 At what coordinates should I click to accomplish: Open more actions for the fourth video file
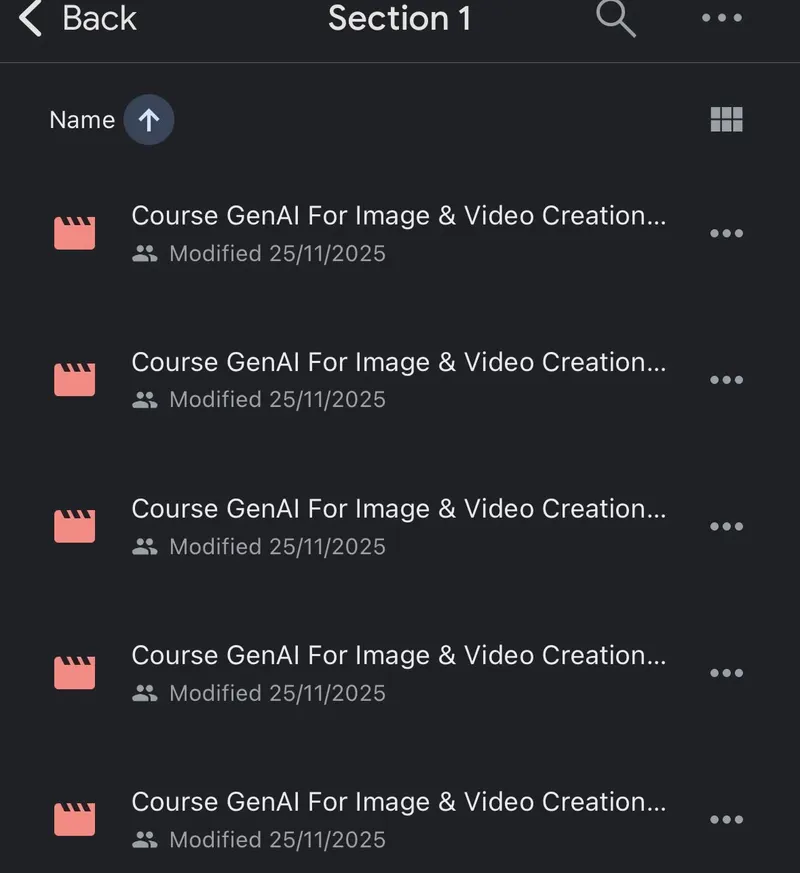[727, 673]
